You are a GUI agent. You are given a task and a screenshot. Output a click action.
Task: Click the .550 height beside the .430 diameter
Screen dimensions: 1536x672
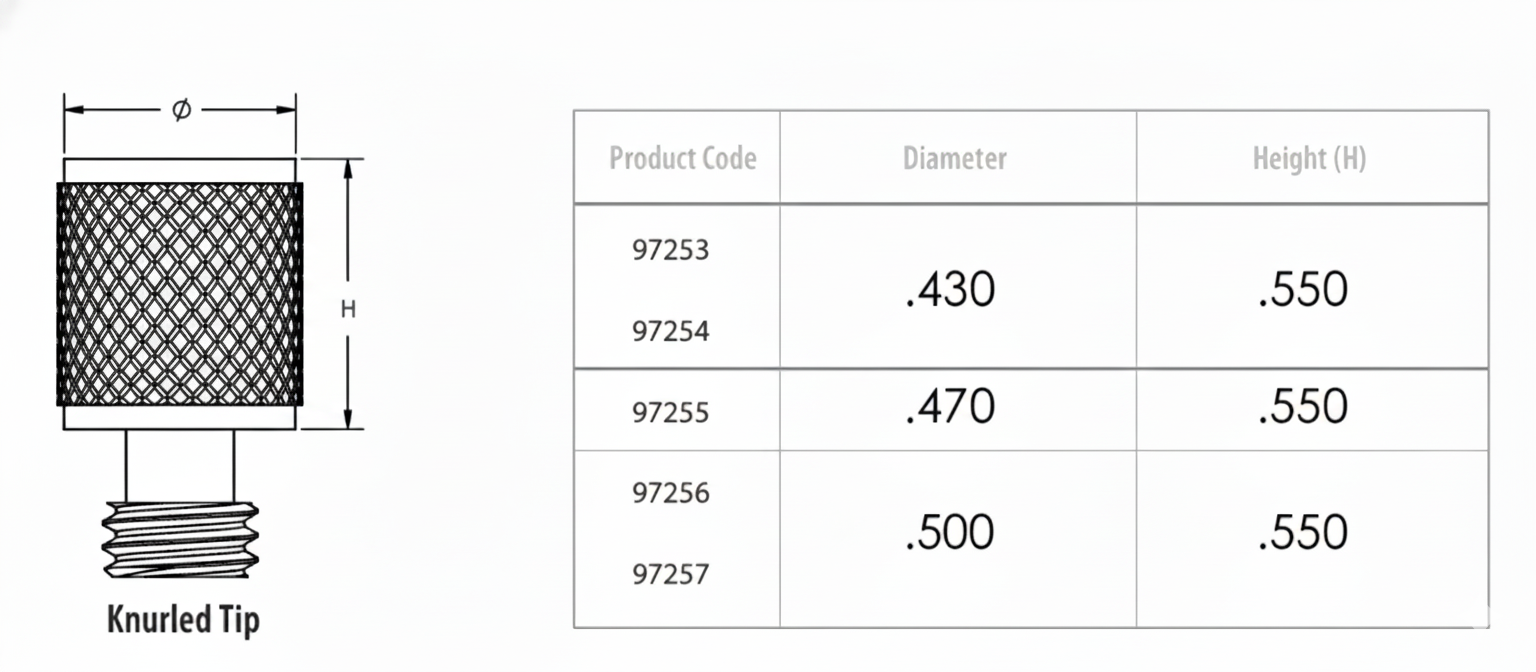pyautogui.click(x=1304, y=290)
